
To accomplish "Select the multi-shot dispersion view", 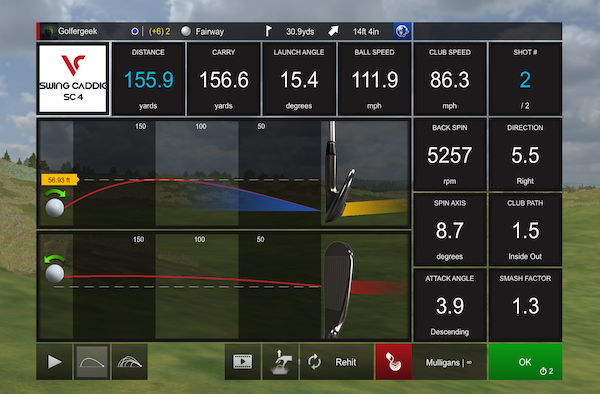I will click(x=130, y=361).
